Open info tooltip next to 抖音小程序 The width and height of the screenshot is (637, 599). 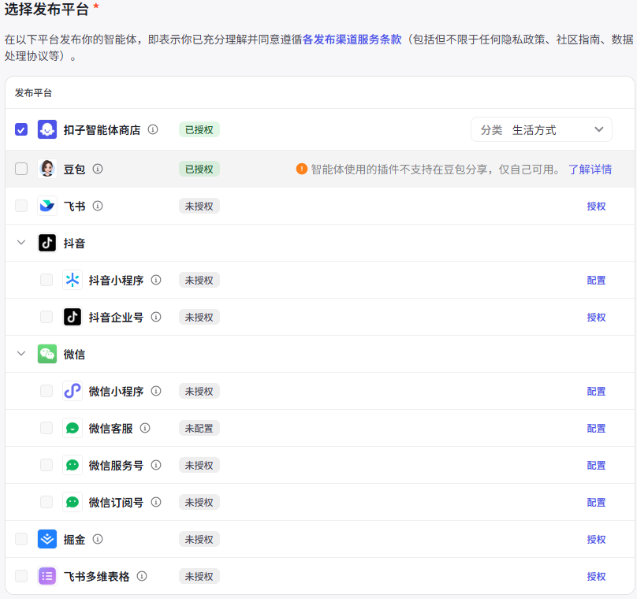pos(156,280)
